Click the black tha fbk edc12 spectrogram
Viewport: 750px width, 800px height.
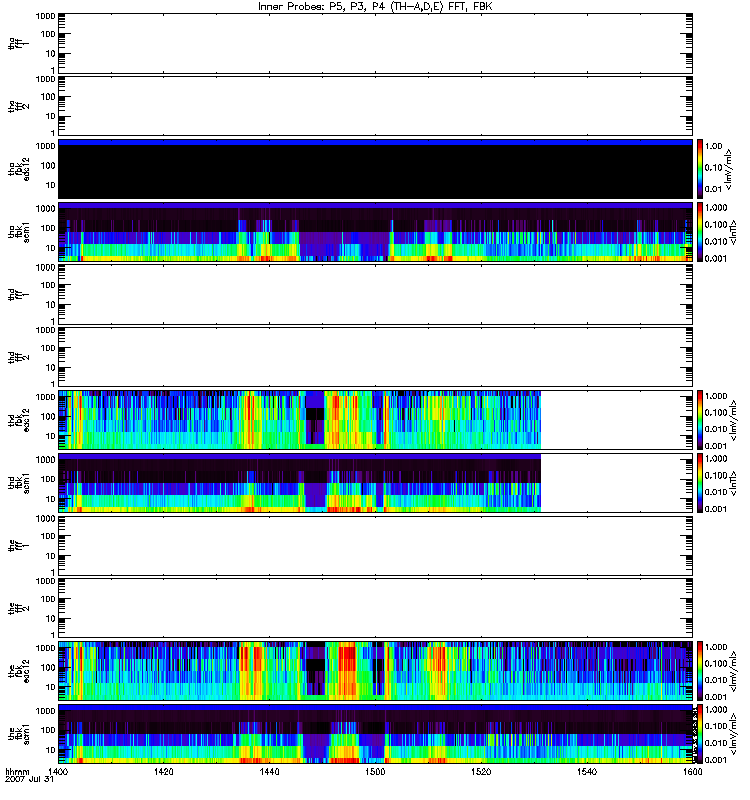(375, 169)
